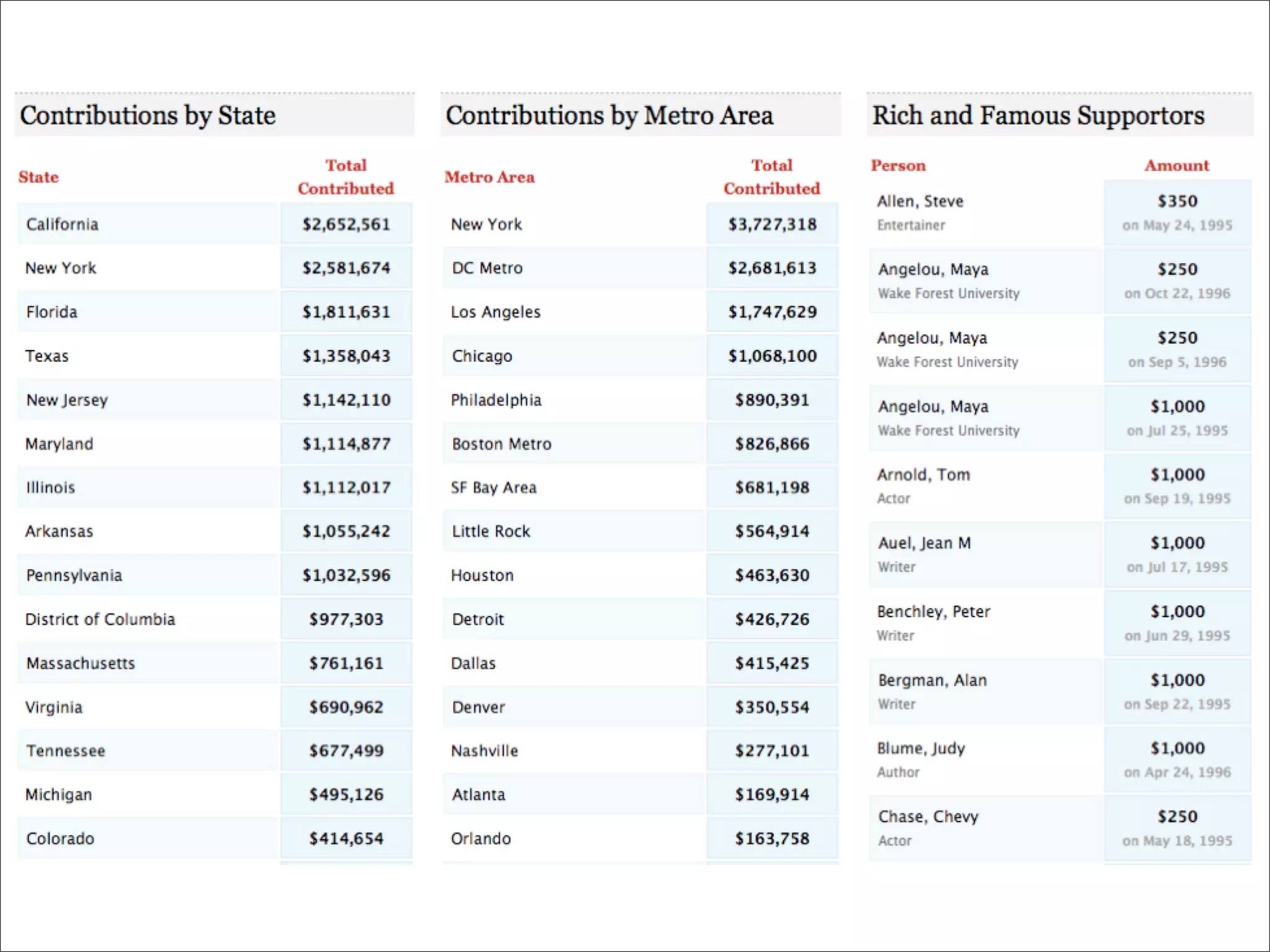Open the Allen, Steve supporter entry
This screenshot has width=1270, height=952.
pyautogui.click(x=1060, y=213)
